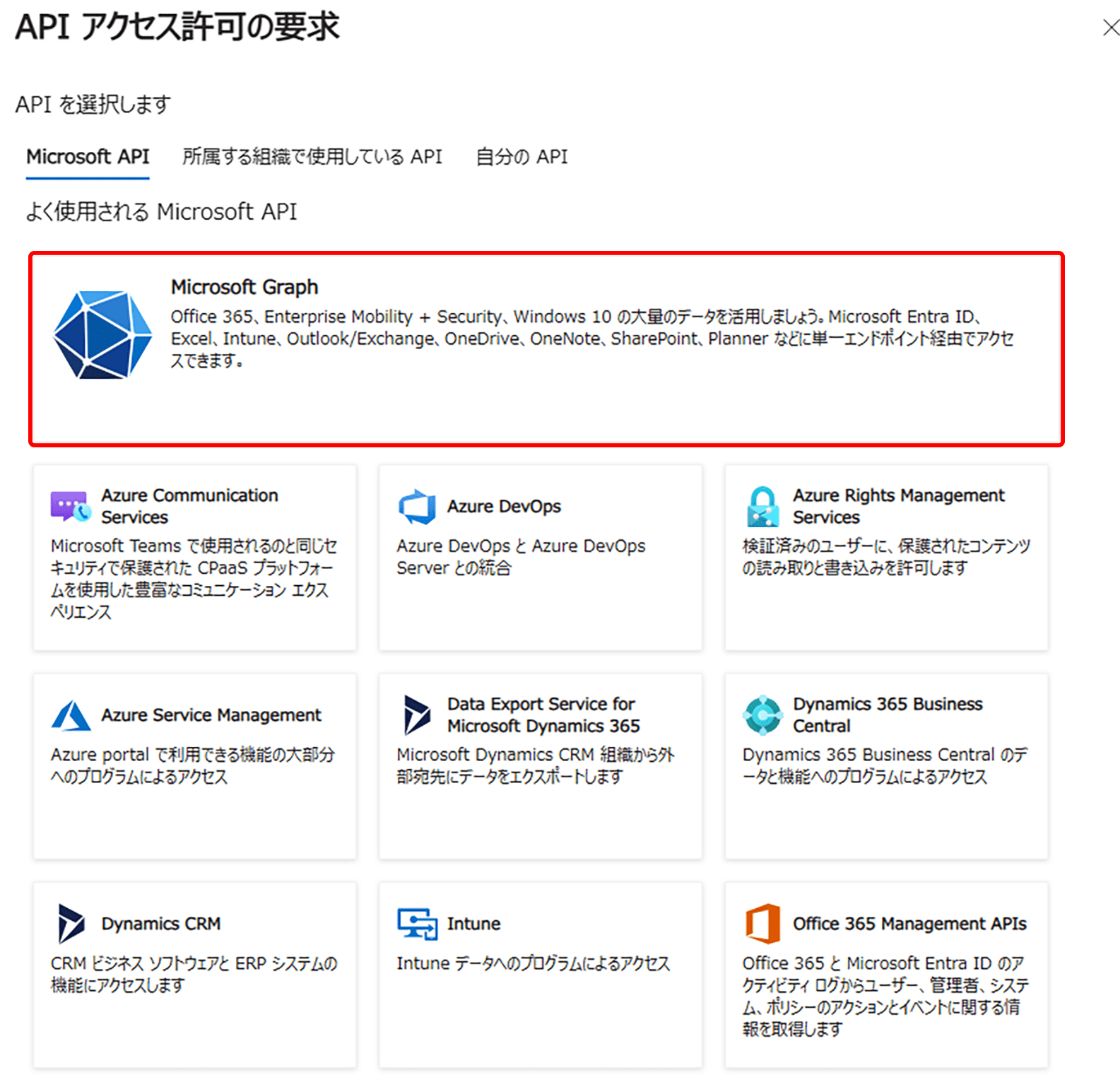Click the Dynamics 365 Business Central icon
The height and width of the screenshot is (1082, 1120).
(762, 715)
